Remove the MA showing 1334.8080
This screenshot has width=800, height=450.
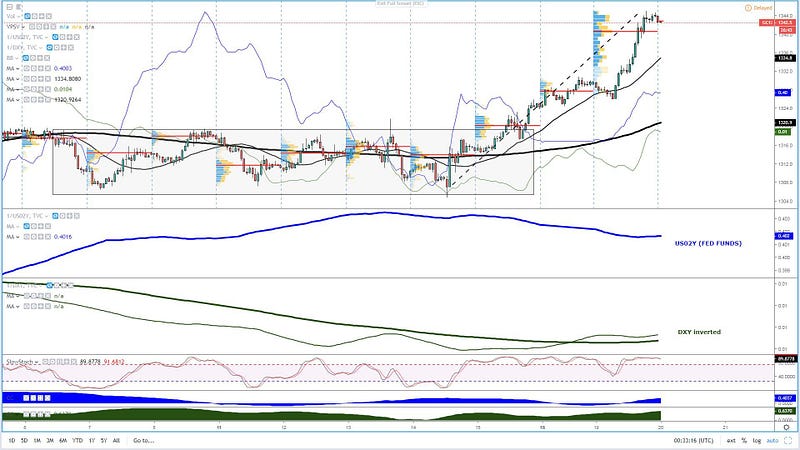pos(48,79)
